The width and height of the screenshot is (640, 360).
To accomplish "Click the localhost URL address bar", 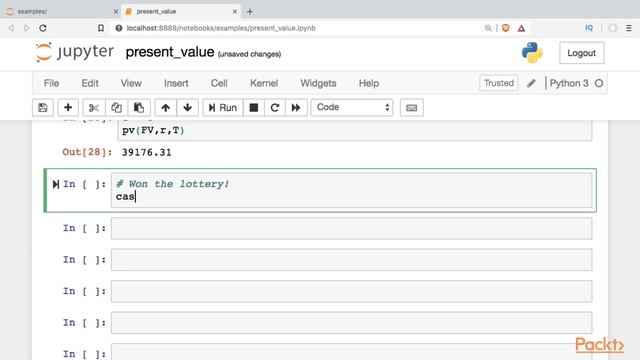I will pyautogui.click(x=220, y=28).
